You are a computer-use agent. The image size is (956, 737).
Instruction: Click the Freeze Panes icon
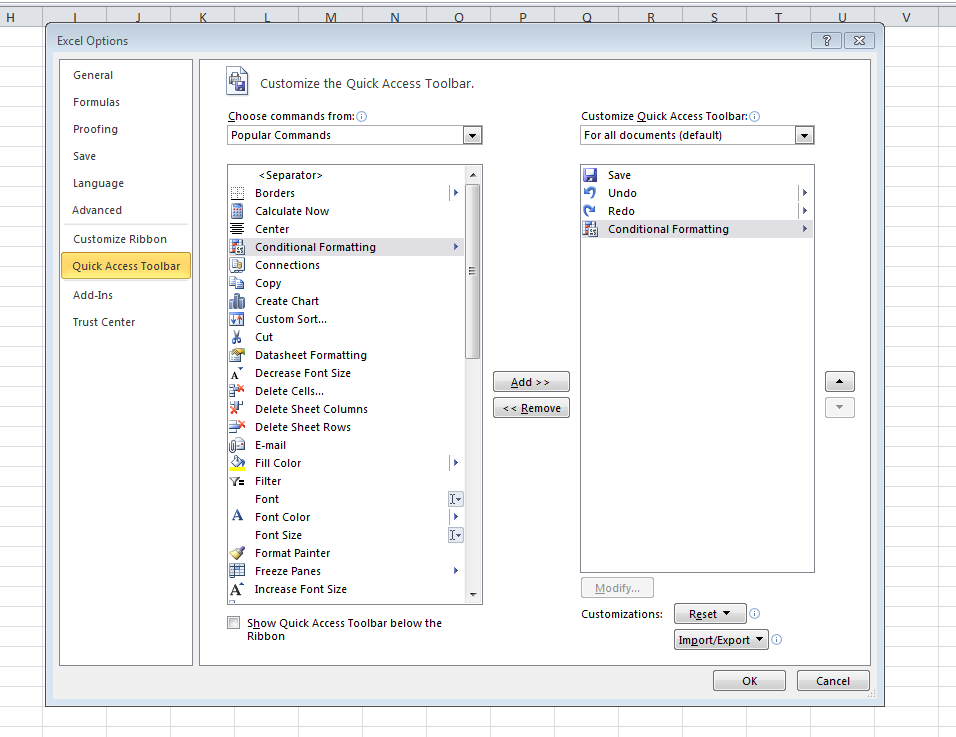click(237, 571)
